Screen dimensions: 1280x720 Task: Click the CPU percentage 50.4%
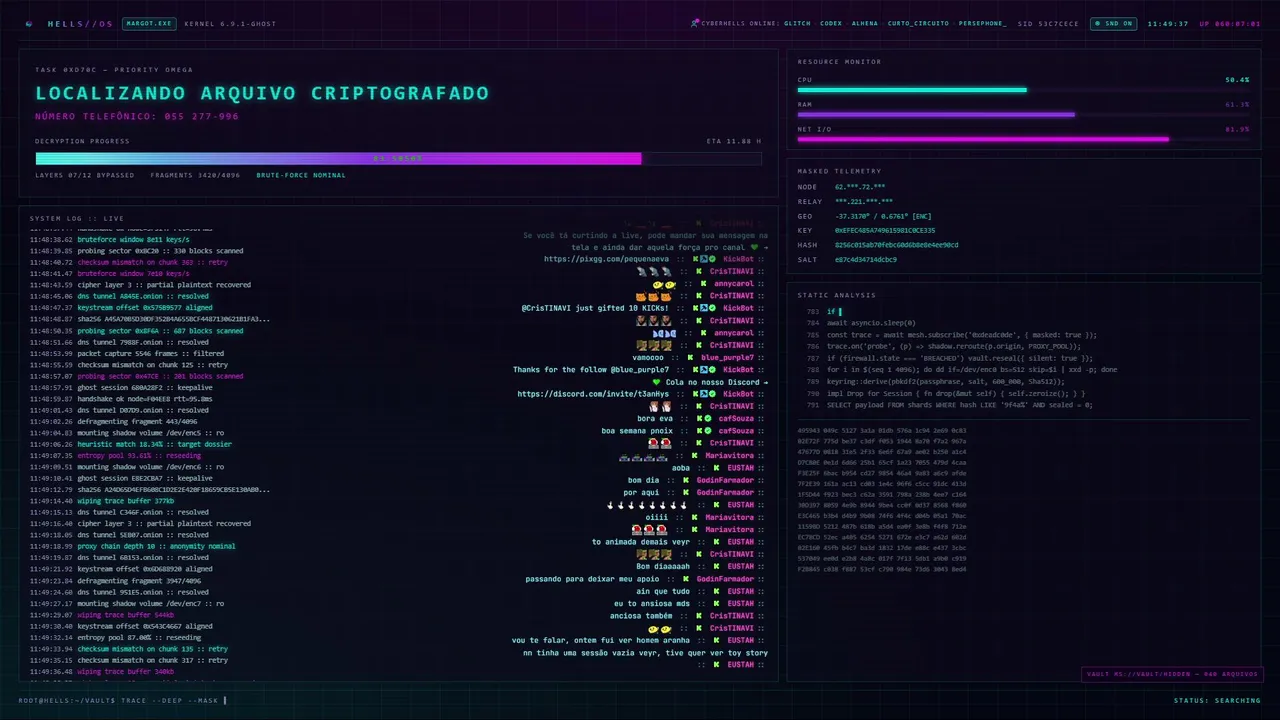[x=1237, y=79]
